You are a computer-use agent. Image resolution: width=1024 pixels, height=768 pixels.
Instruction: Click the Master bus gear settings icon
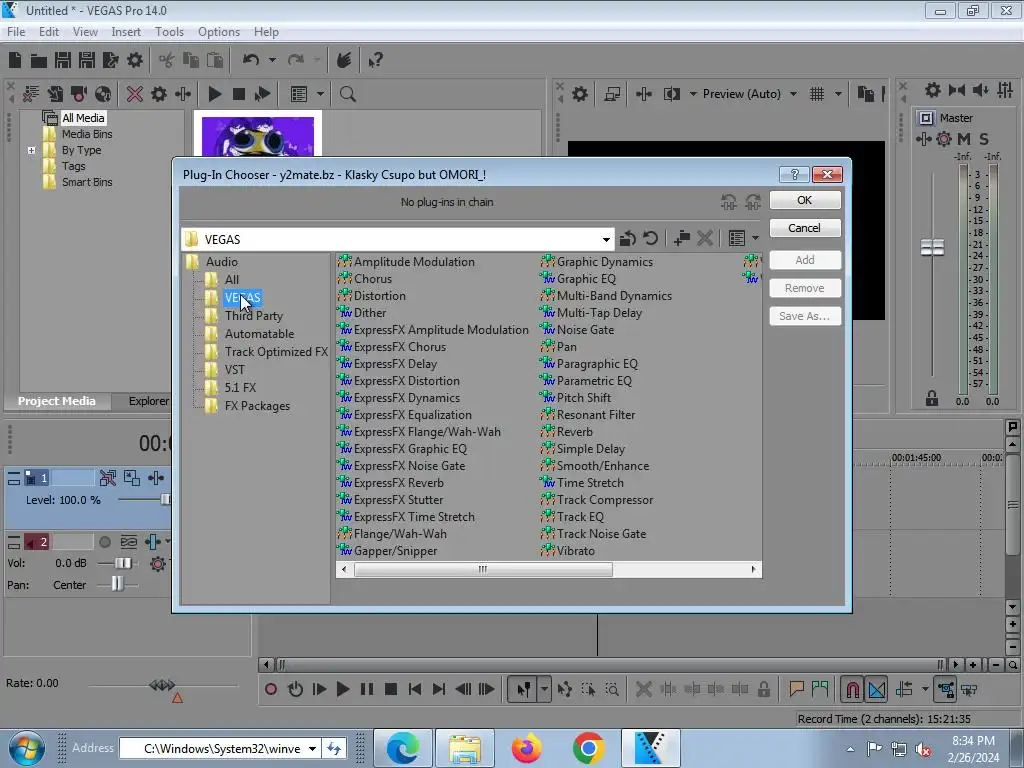(x=933, y=90)
